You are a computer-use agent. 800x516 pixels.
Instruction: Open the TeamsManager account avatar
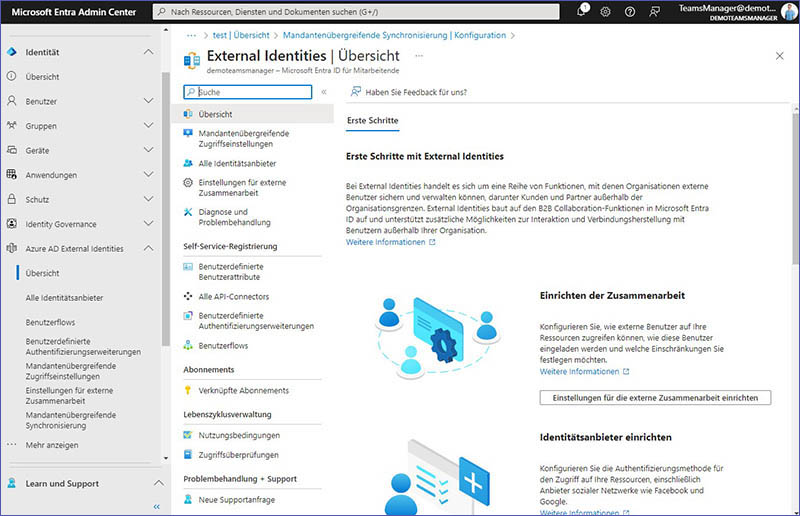coord(789,11)
